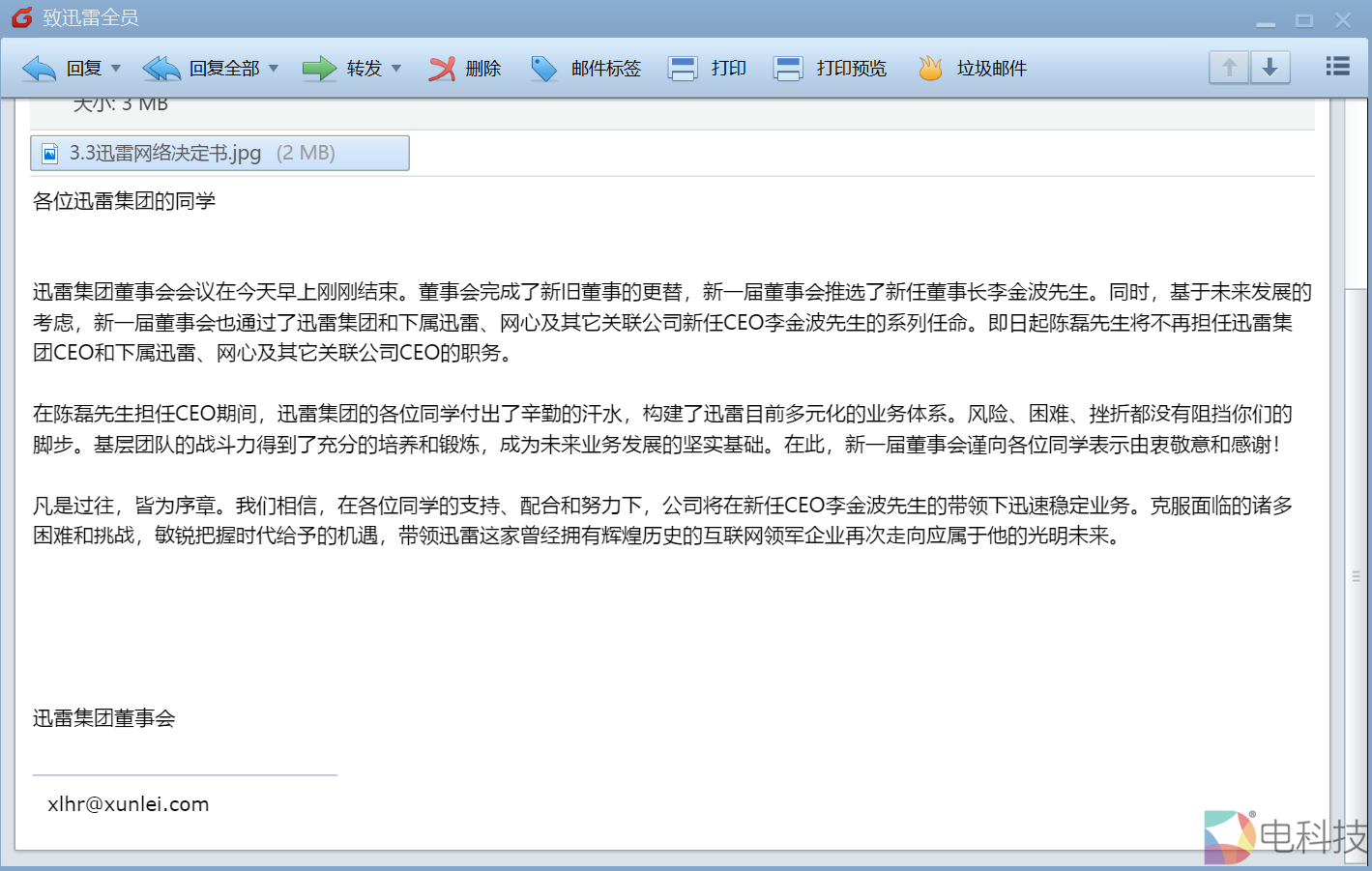Click the 邮件标签 text label
This screenshot has width=1372, height=871.
[605, 69]
